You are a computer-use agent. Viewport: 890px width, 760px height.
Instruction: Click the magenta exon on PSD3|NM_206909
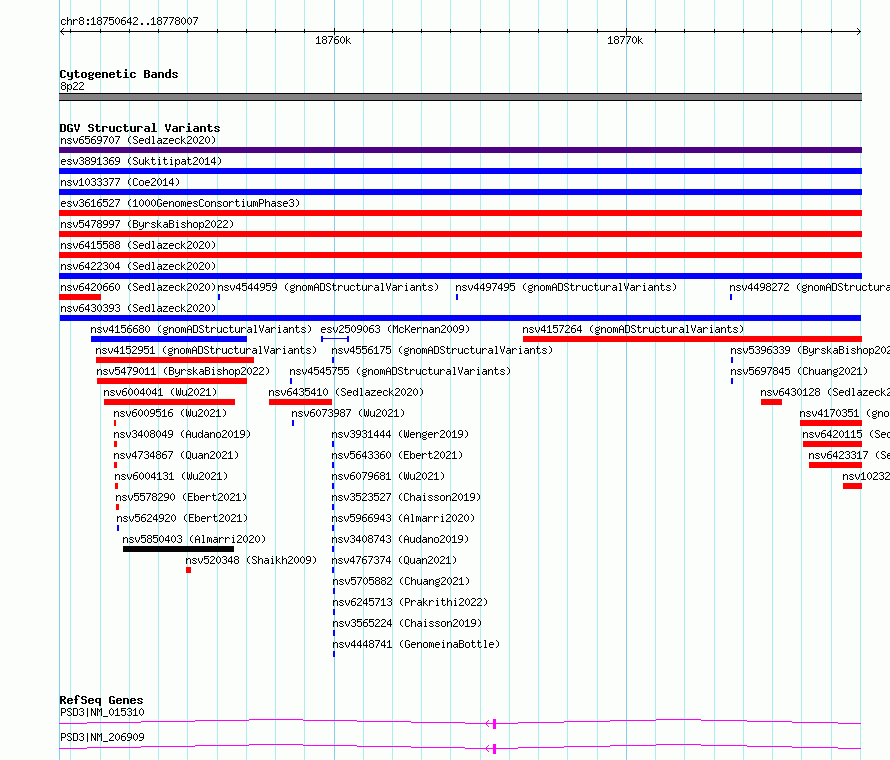494,749
